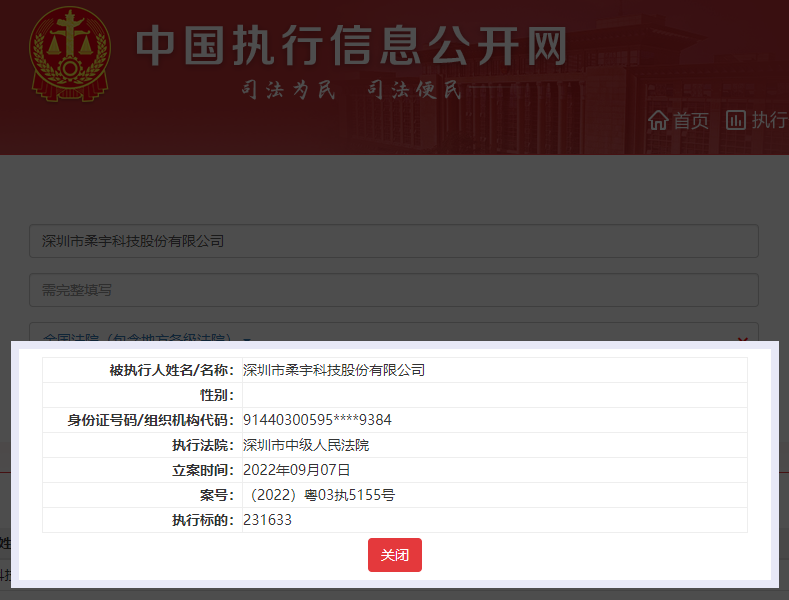
Task: Select filing date 2022年09月07日
Action: pyautogui.click(x=296, y=470)
